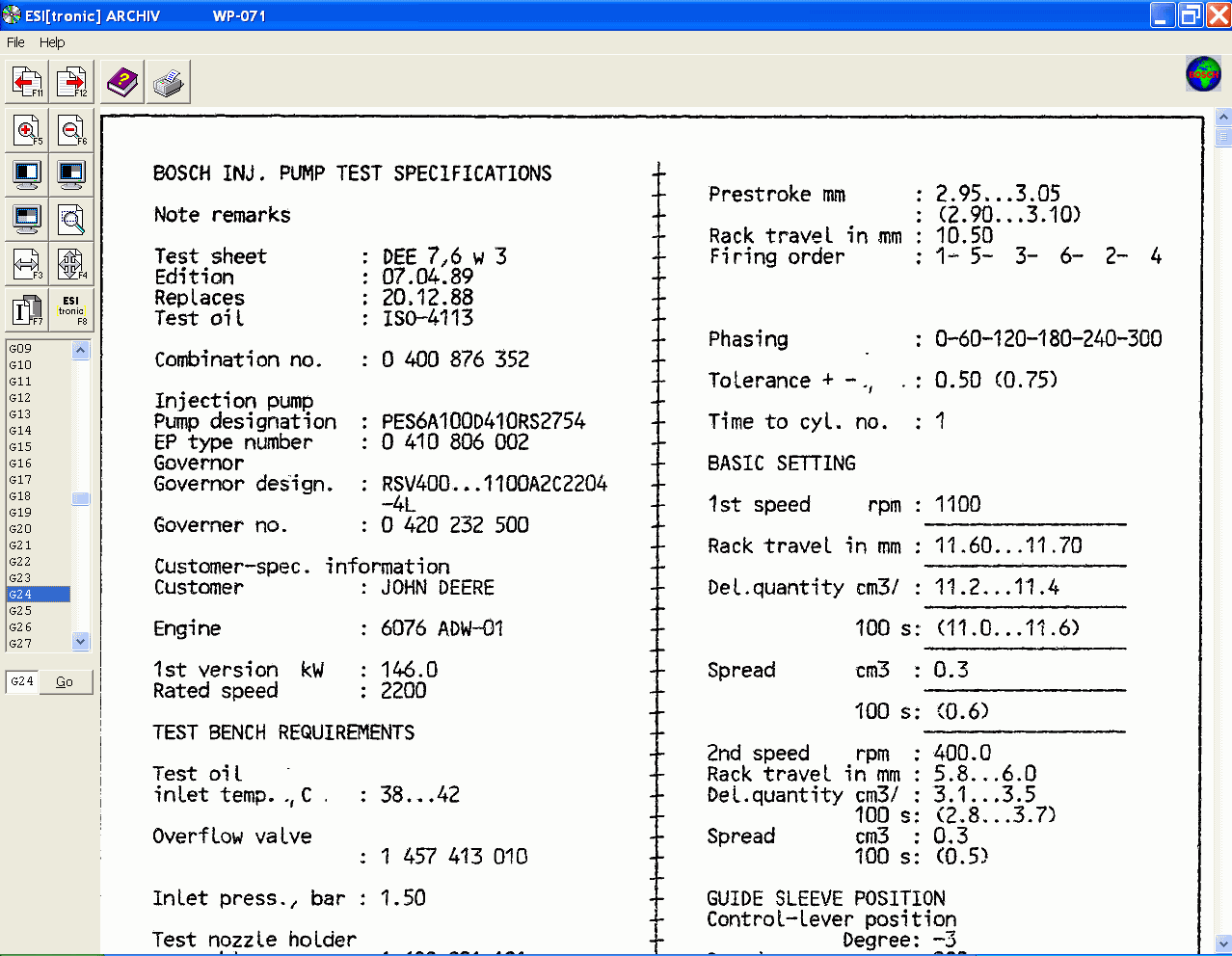Go to previous page with F11 icon
The height and width of the screenshot is (956, 1232).
[27, 82]
